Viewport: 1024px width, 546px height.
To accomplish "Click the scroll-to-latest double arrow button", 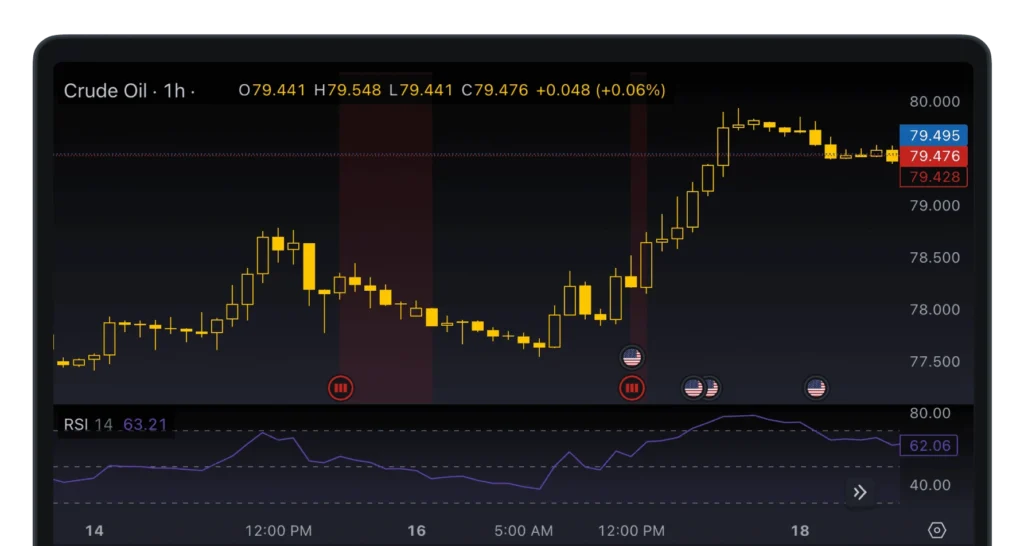I will coord(859,492).
